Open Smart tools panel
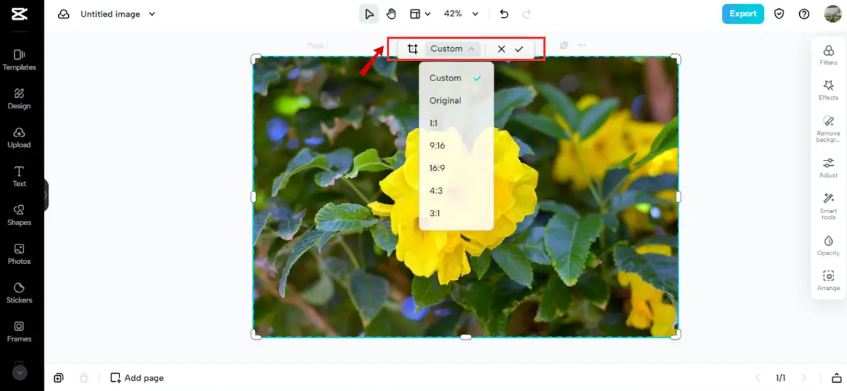 pyautogui.click(x=828, y=206)
